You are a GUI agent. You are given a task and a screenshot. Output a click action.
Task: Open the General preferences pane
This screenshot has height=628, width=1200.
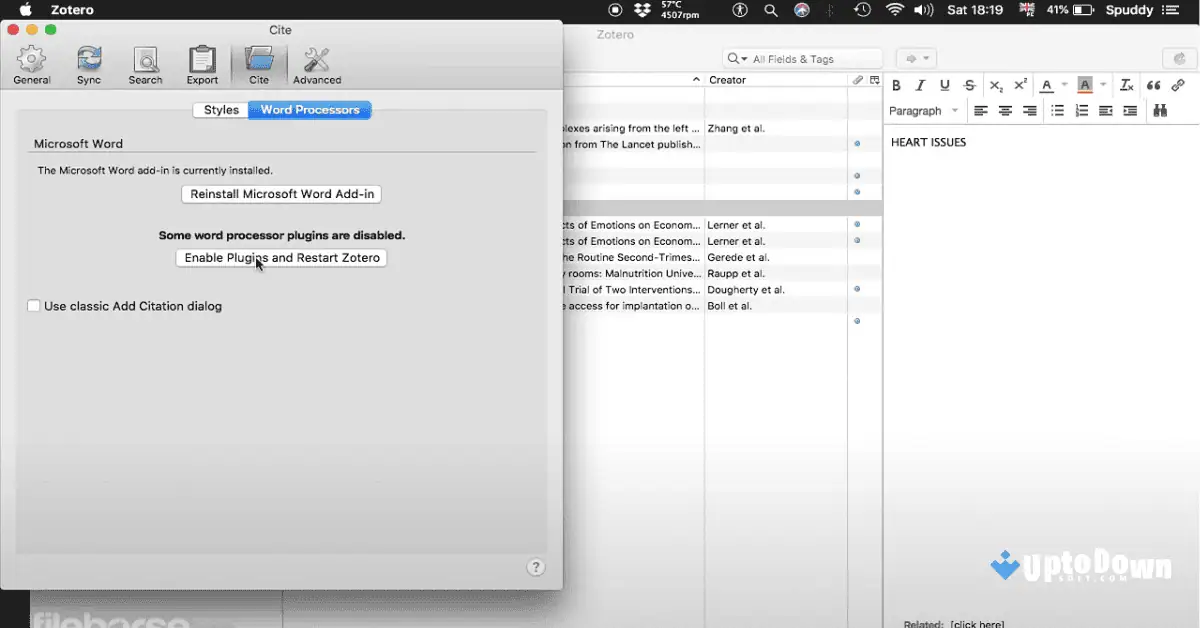[x=31, y=64]
